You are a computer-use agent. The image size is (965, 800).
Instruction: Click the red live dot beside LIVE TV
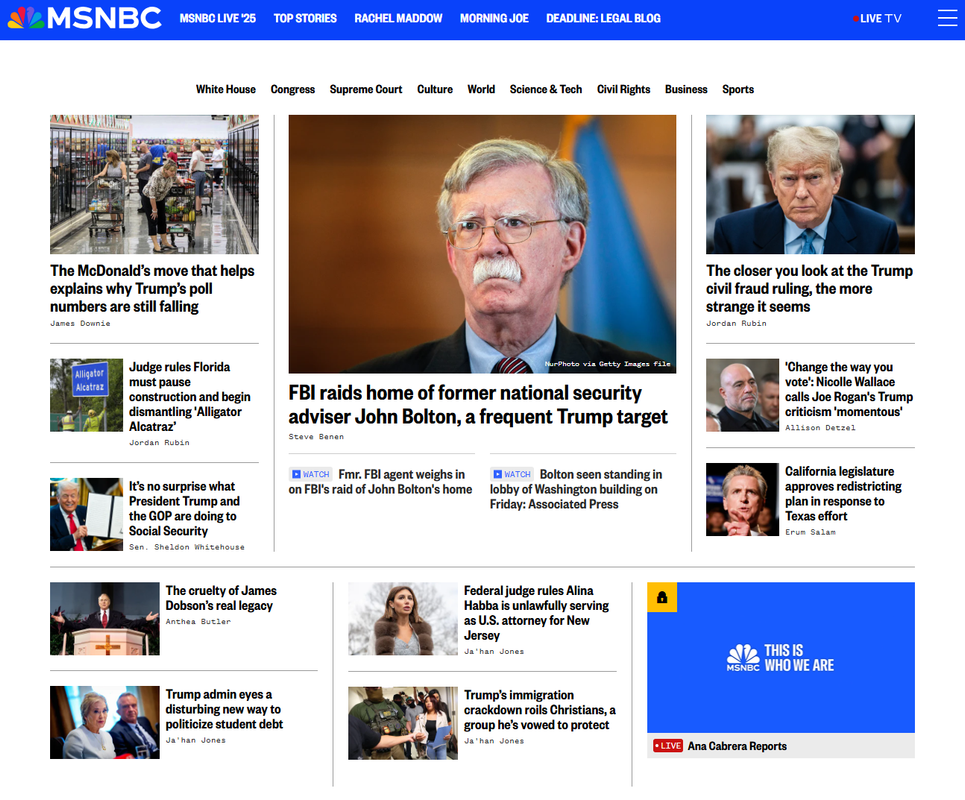[x=855, y=19]
